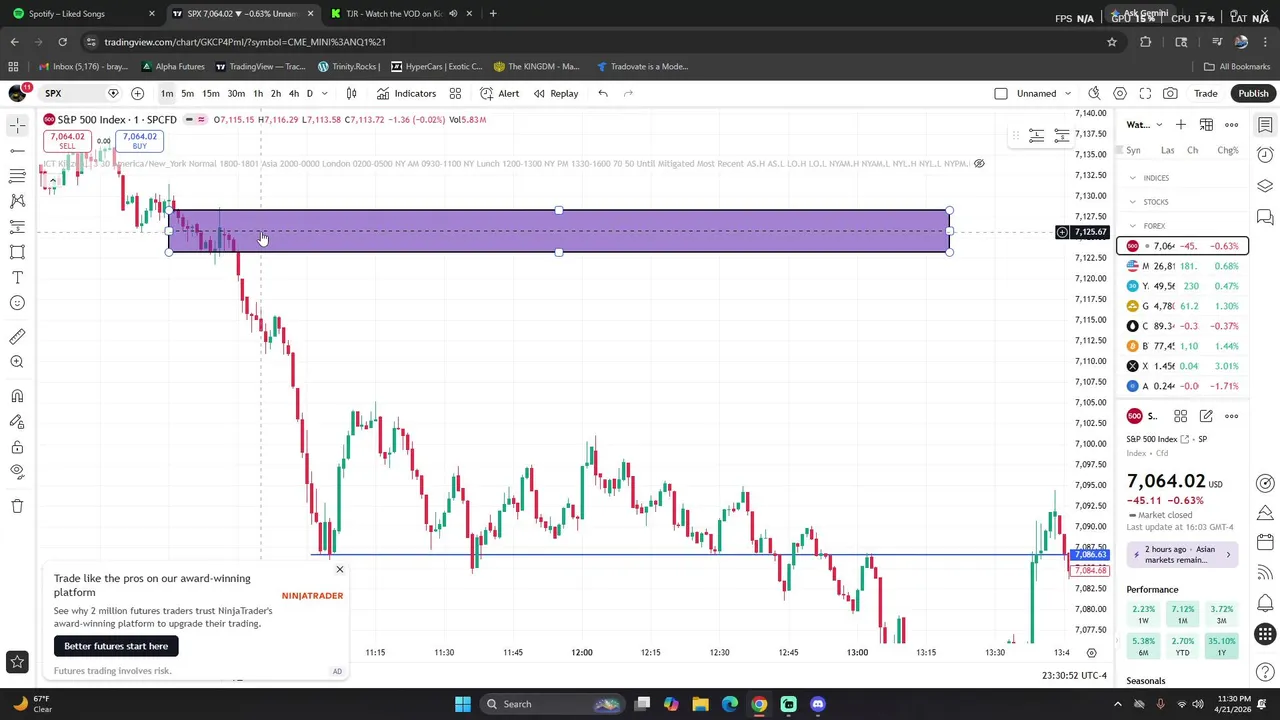1280x720 pixels.
Task: Open the text annotation tool
Action: [17, 277]
